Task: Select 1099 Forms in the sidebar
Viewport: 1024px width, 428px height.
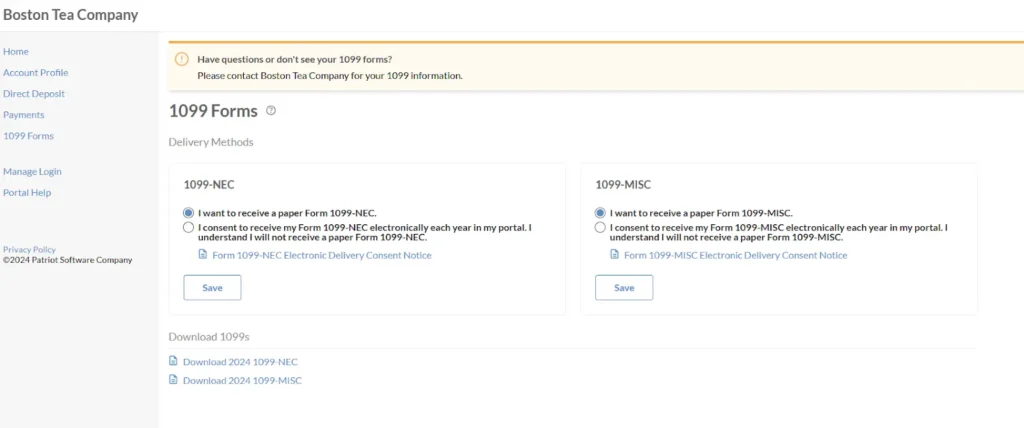Action: [29, 136]
